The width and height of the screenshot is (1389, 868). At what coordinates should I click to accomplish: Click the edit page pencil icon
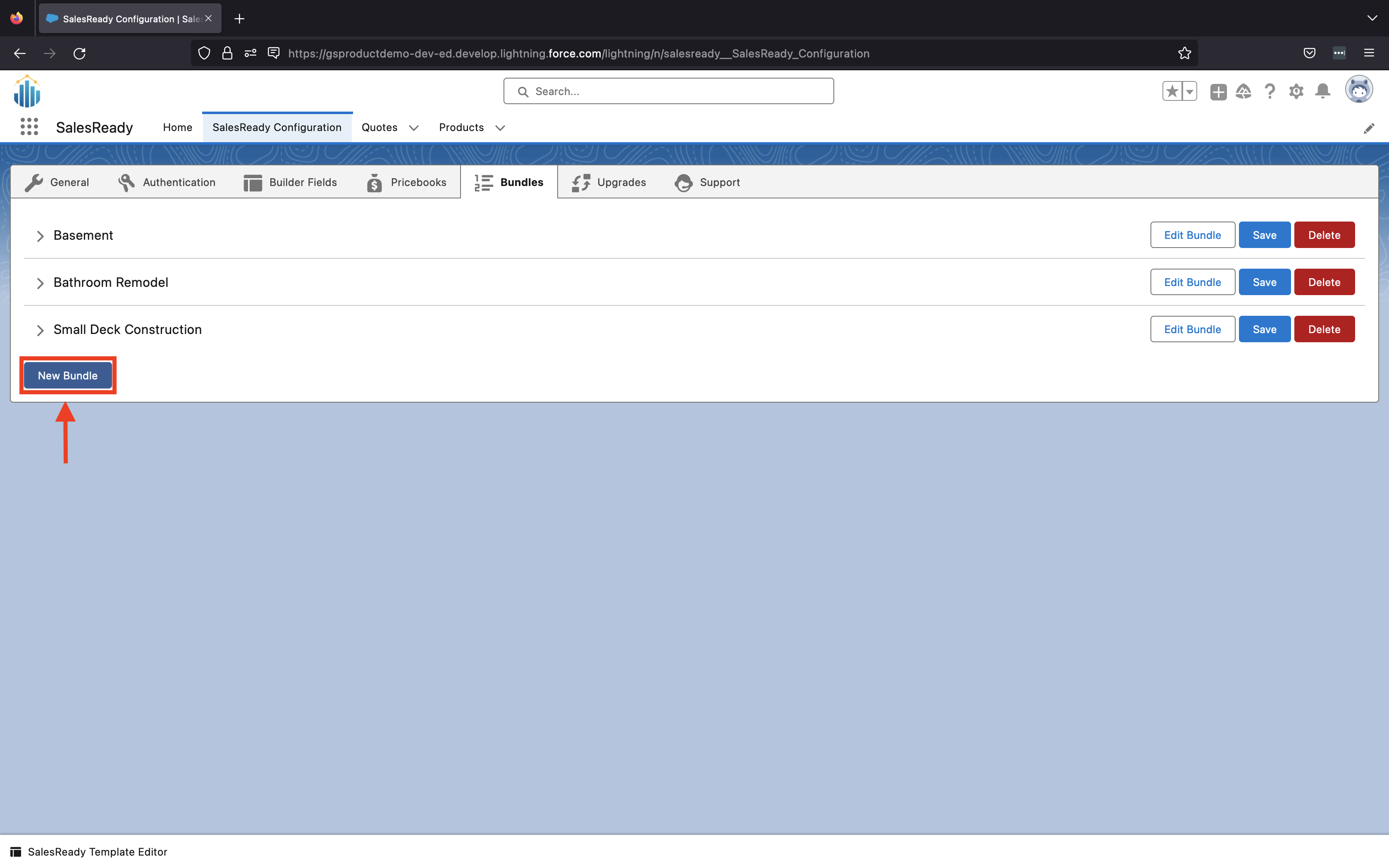pos(1370,128)
